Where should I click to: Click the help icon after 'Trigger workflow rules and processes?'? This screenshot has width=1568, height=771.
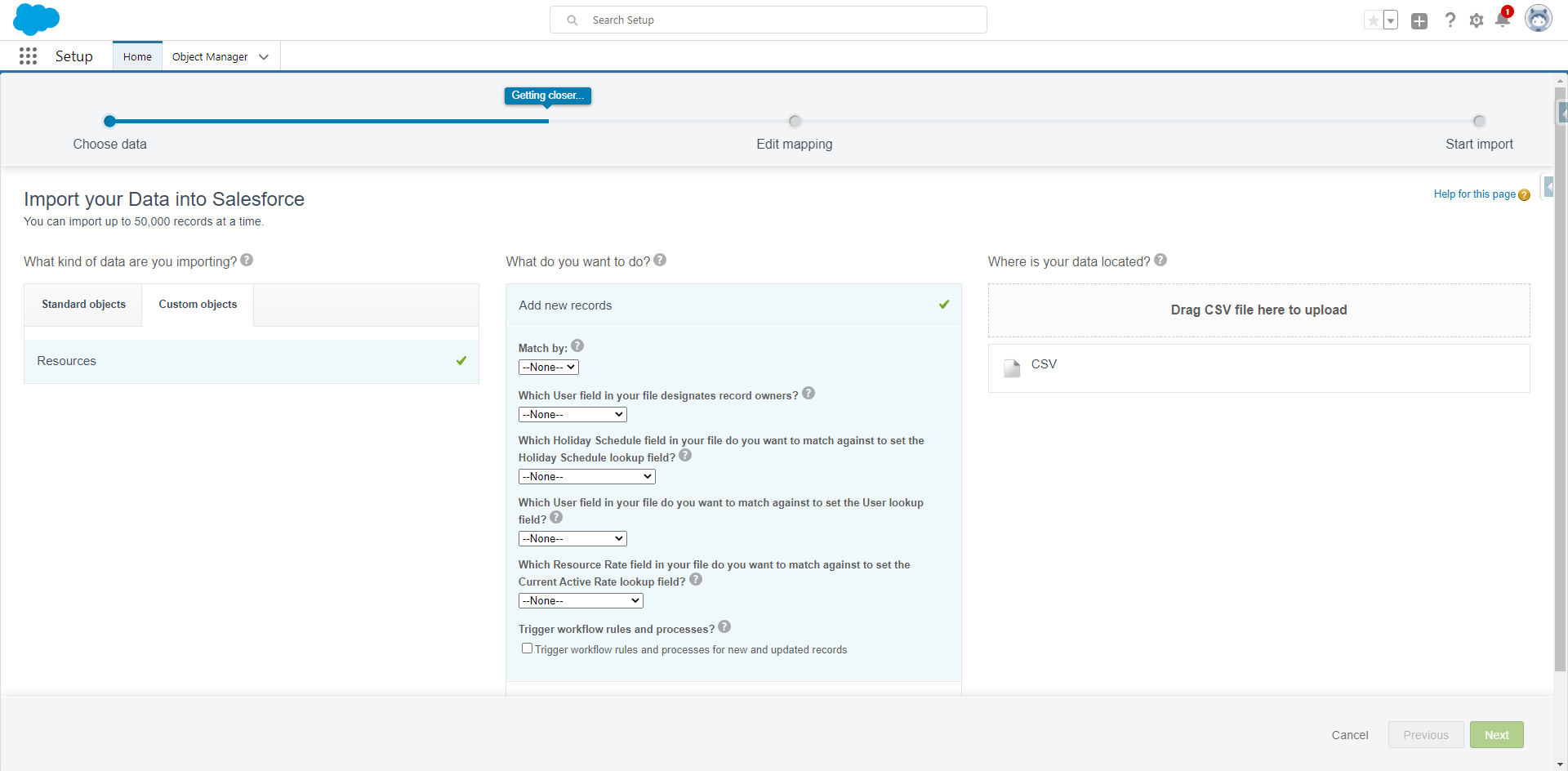[724, 626]
